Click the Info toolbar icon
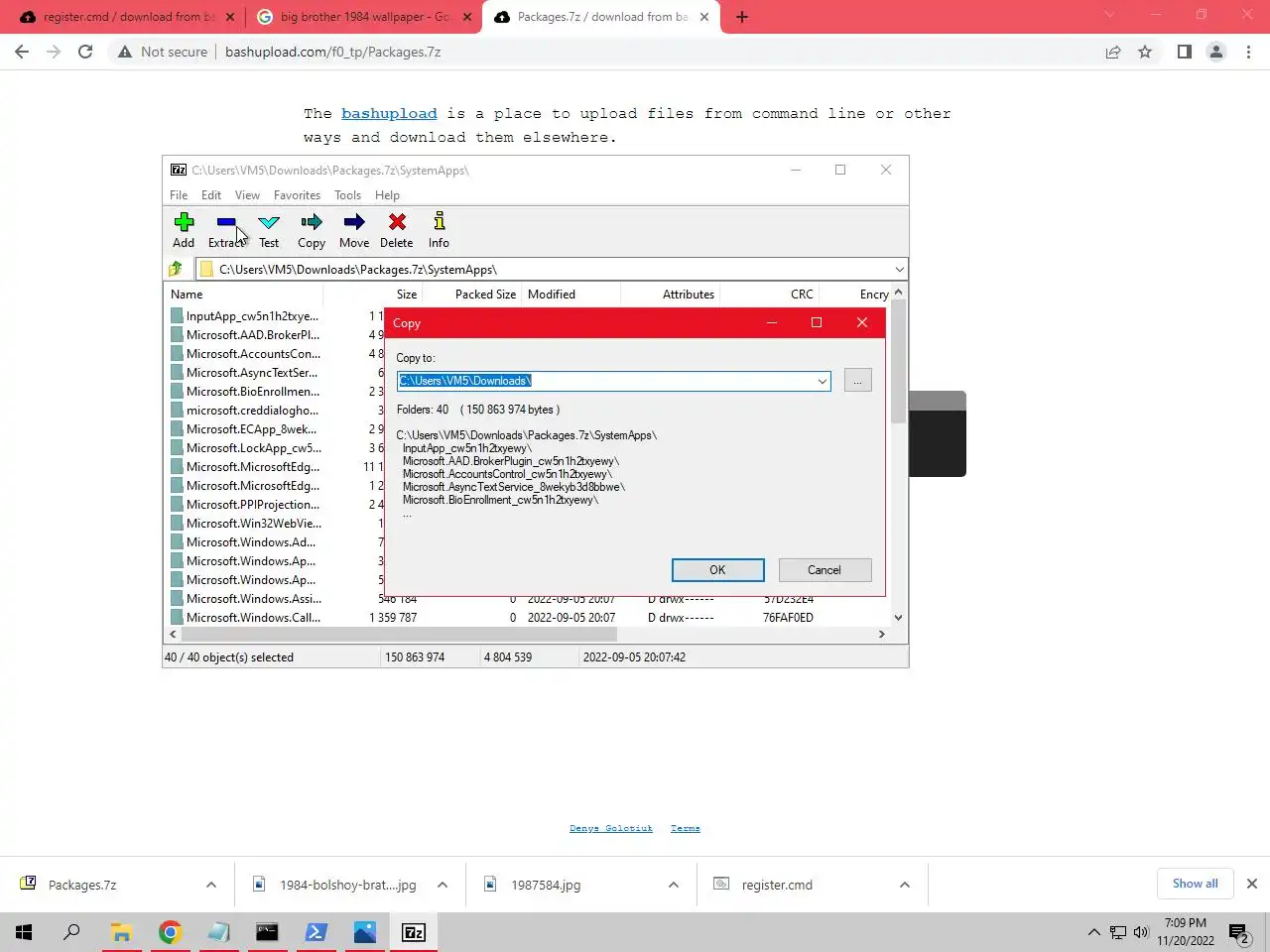The height and width of the screenshot is (952, 1270). (439, 222)
